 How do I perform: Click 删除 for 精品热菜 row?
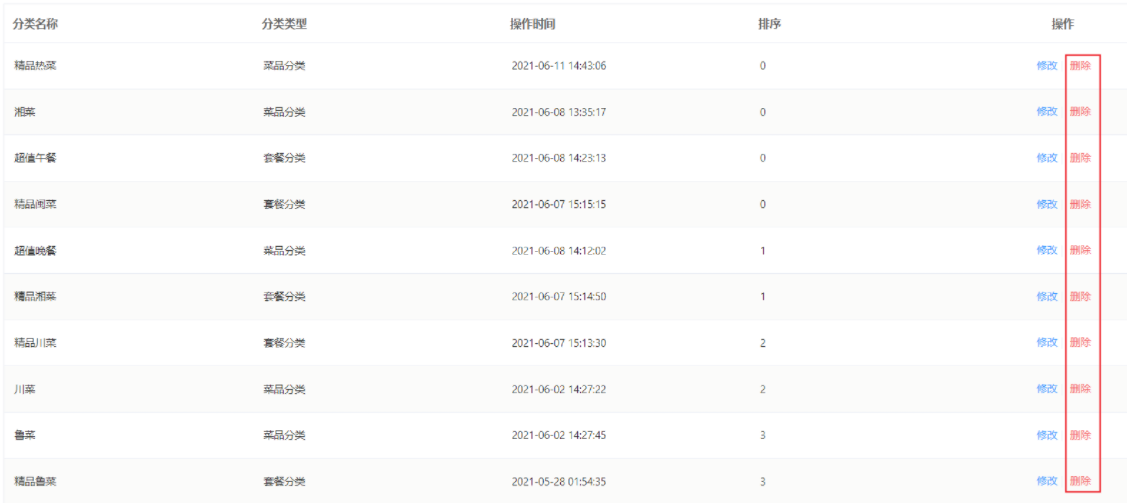pos(1080,65)
